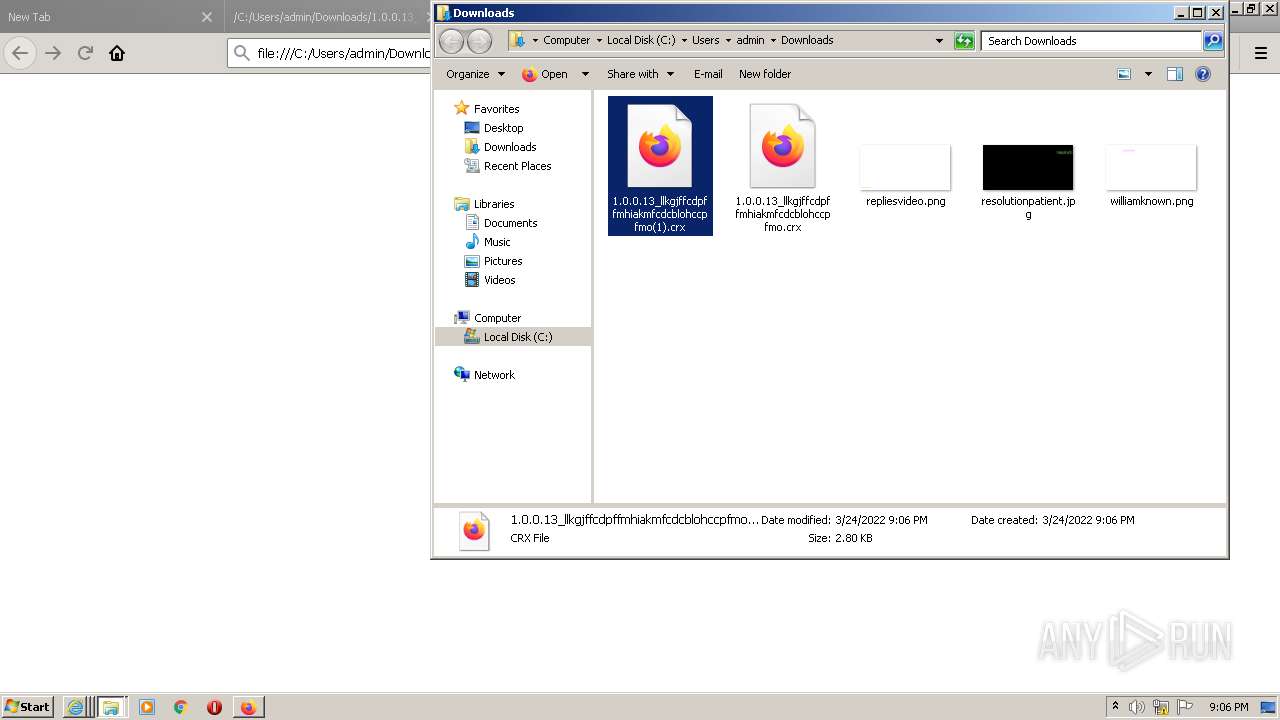1280x720 pixels.
Task: Click the search magnifier icon
Action: pos(1213,41)
